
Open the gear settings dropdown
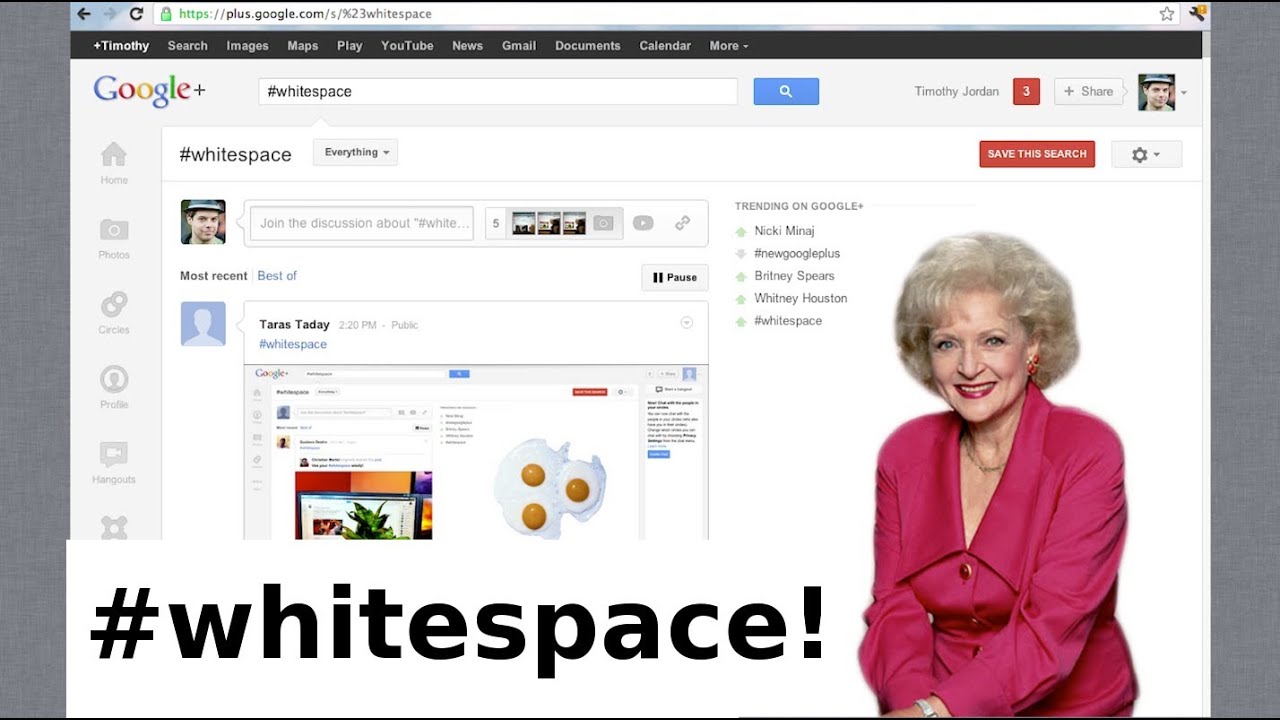coord(1146,154)
